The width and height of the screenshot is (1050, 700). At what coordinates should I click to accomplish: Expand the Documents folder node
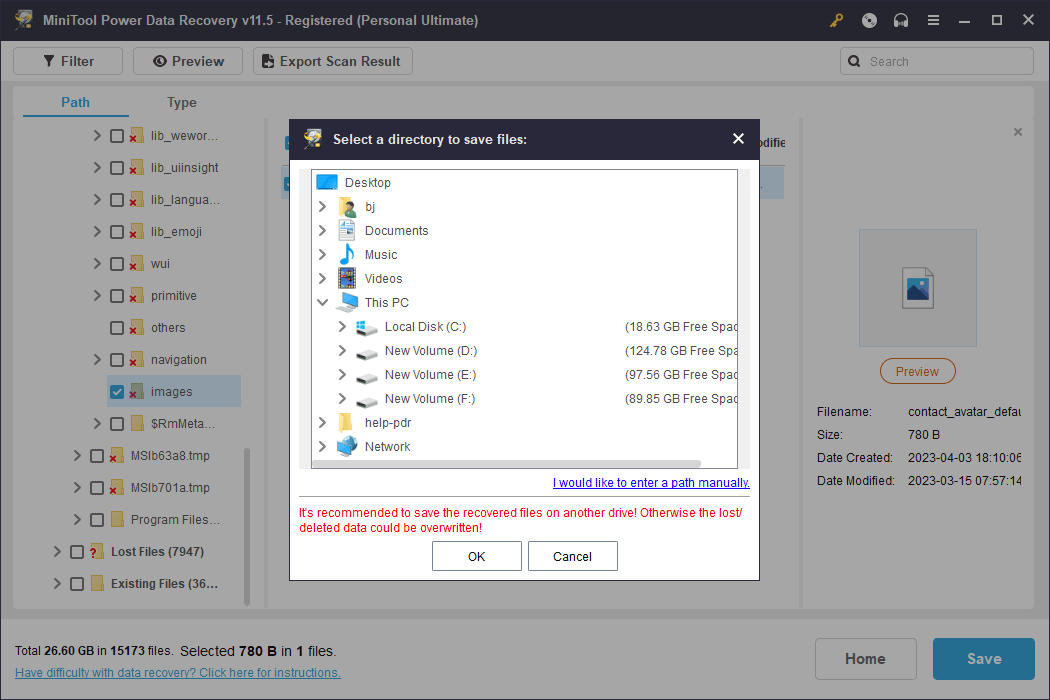coord(322,231)
